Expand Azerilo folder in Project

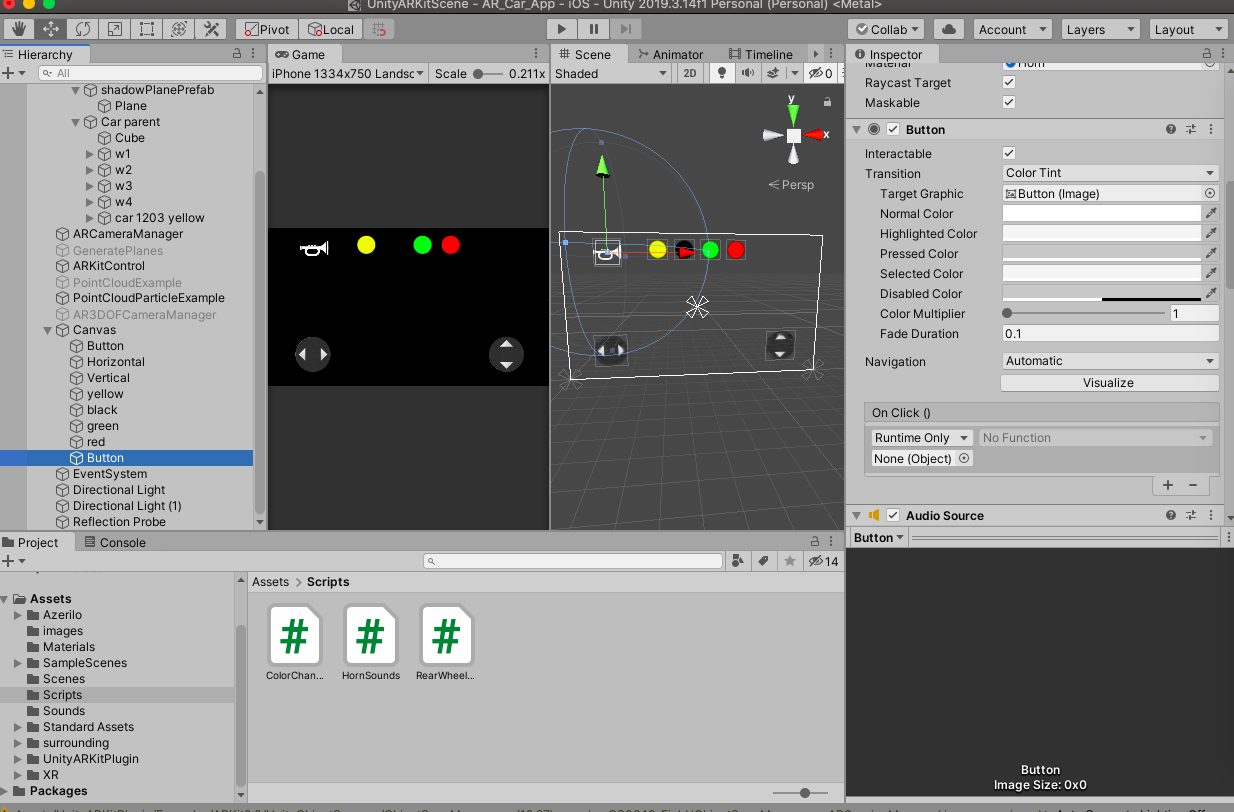(18, 615)
